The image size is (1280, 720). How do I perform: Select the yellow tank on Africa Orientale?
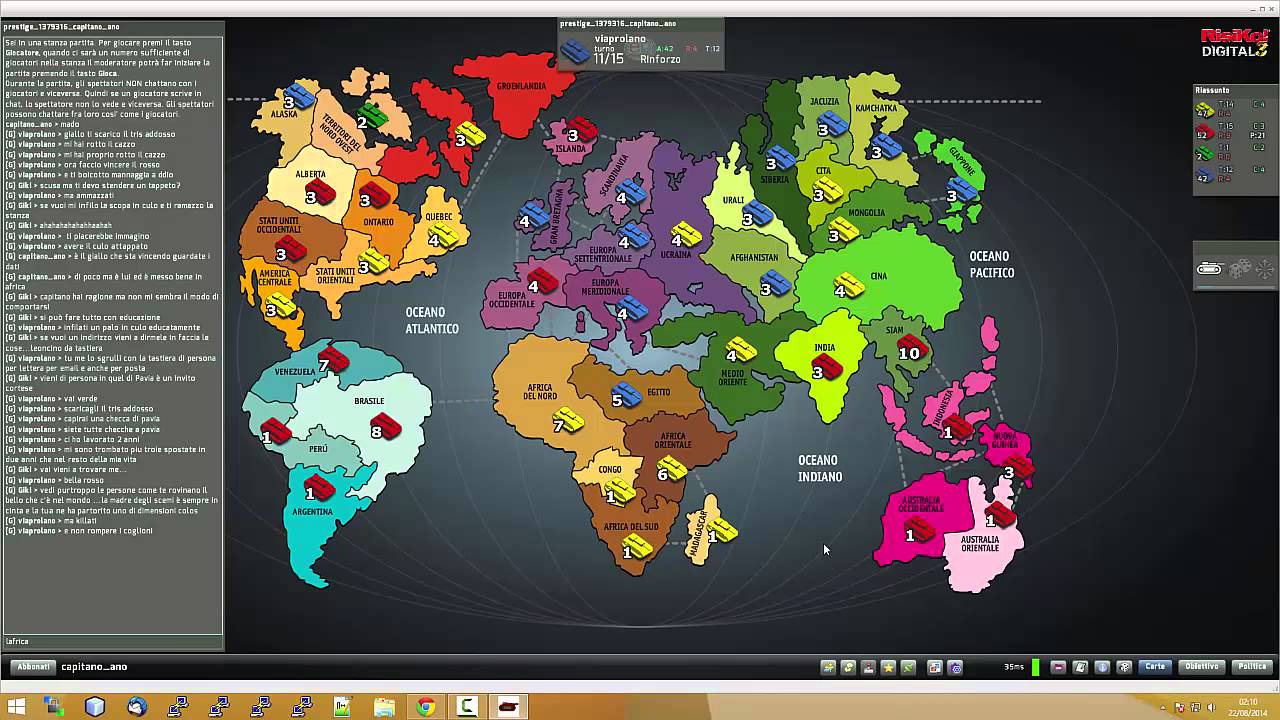[671, 470]
